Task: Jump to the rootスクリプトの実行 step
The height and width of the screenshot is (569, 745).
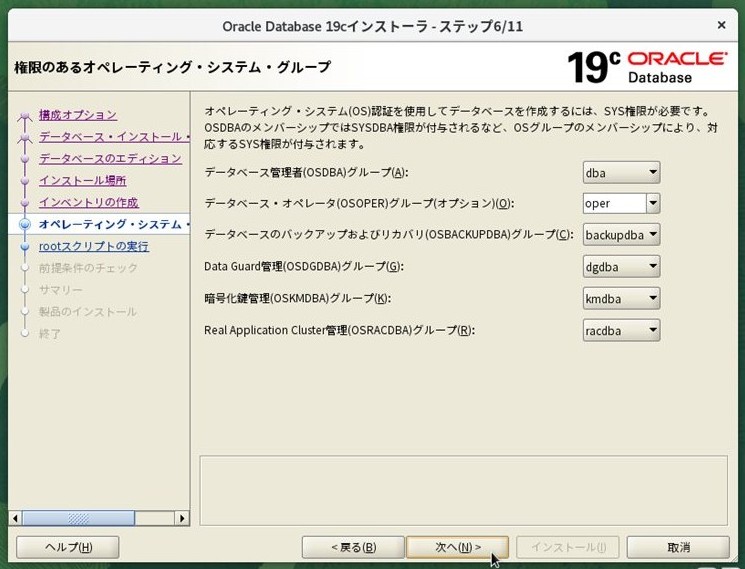Action: tap(94, 246)
